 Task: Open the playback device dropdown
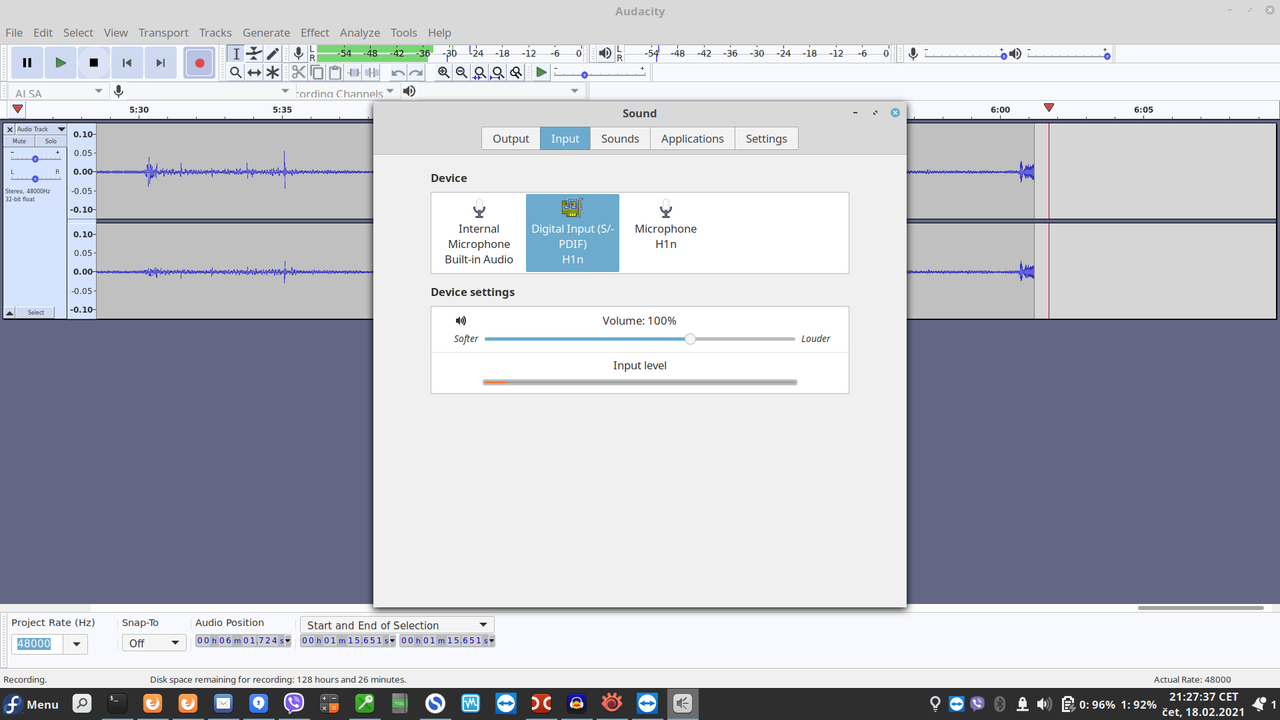(500, 92)
